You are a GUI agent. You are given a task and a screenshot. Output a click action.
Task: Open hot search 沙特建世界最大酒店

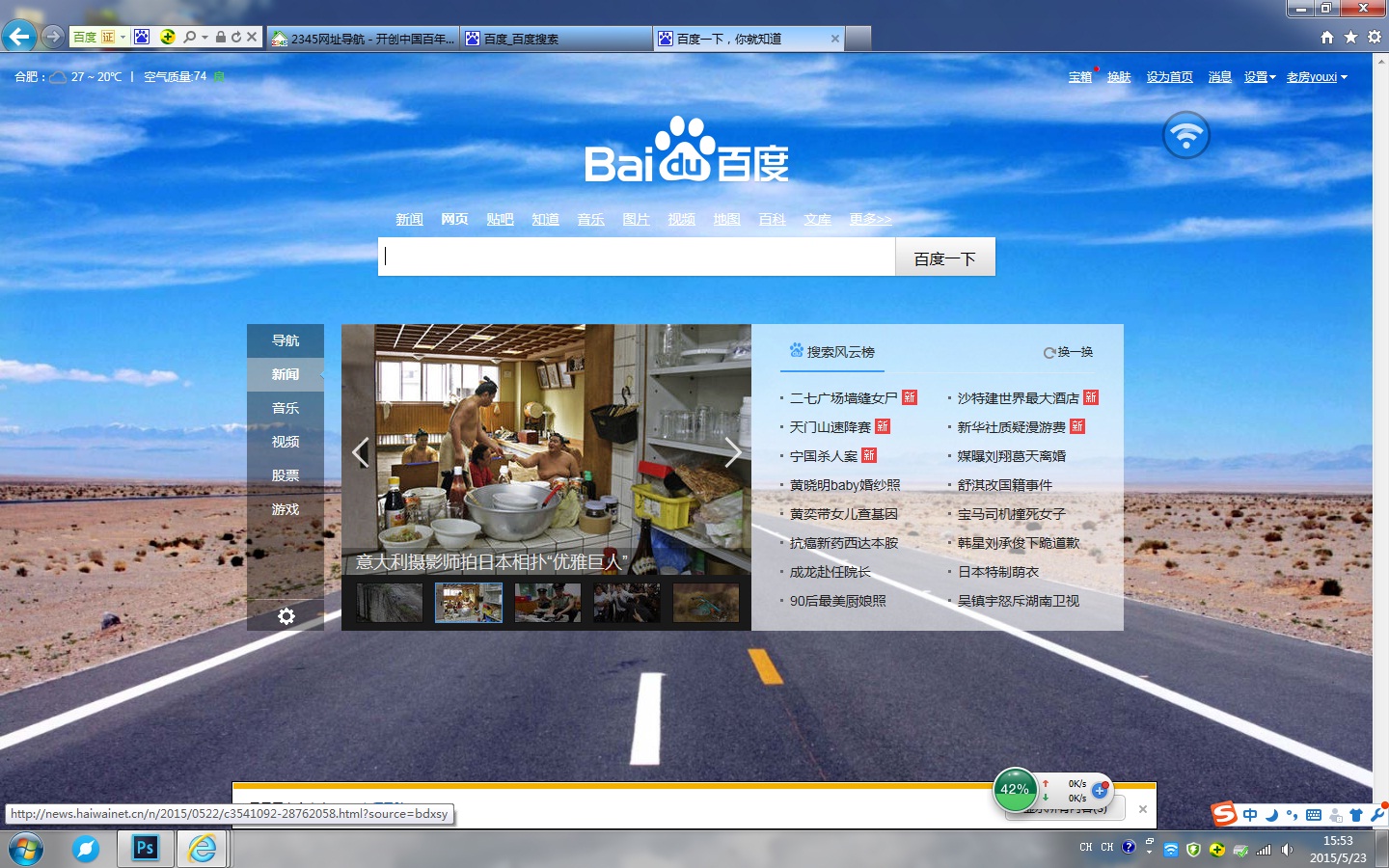(1019, 397)
